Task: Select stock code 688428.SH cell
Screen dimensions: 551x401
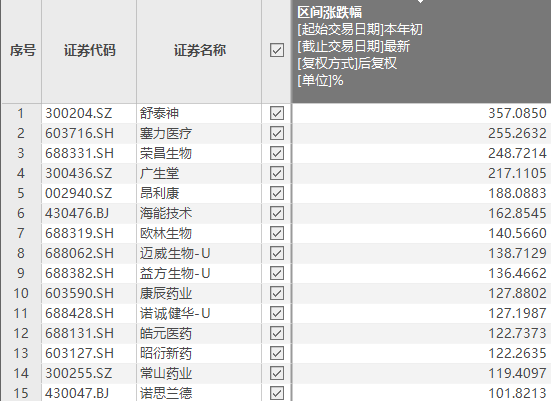Action: coord(89,313)
